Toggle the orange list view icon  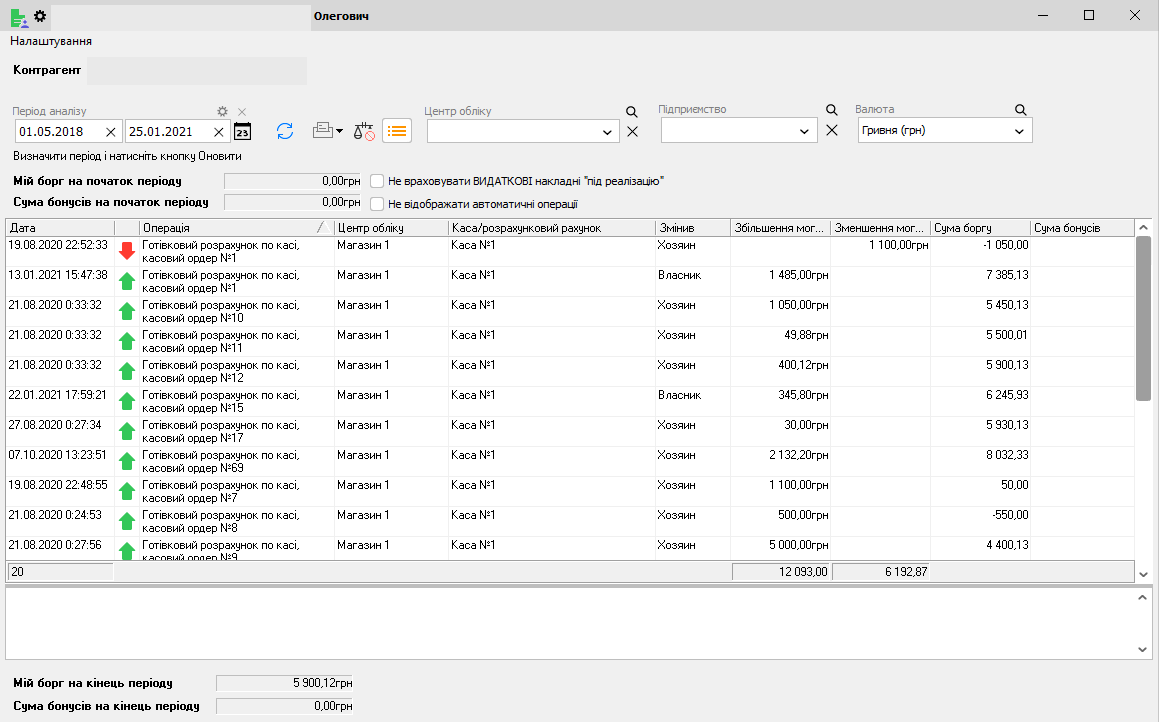[x=397, y=132]
